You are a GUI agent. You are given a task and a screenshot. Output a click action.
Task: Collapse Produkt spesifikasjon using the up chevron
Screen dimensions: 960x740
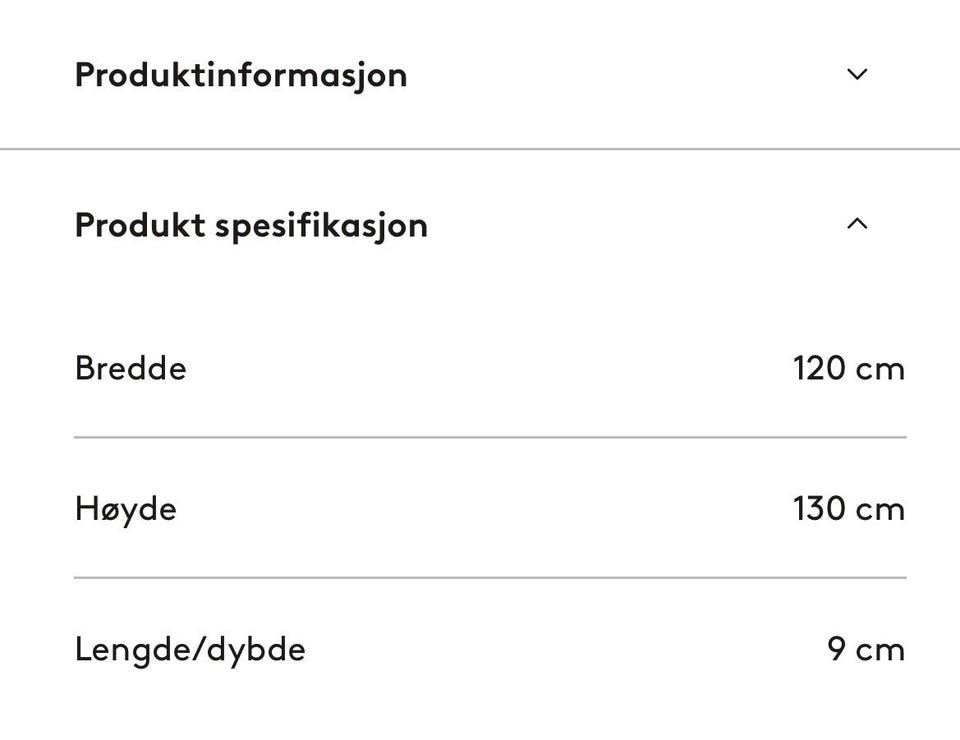[856, 224]
